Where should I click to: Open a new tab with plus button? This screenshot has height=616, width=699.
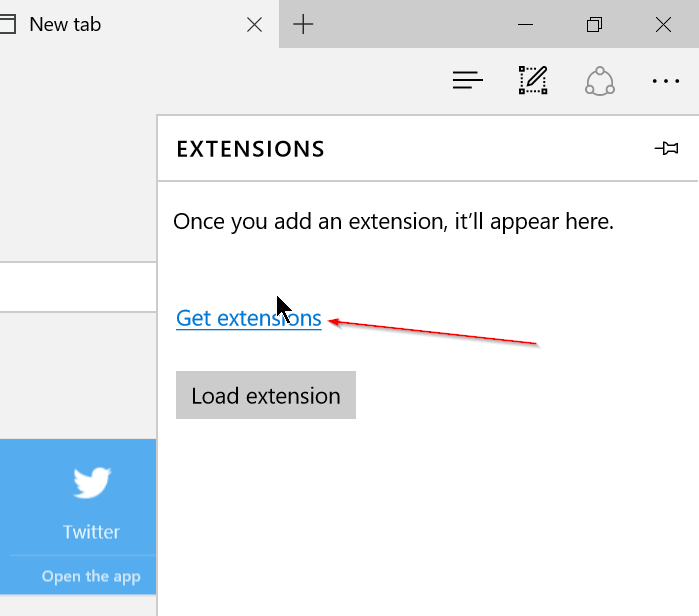click(x=303, y=24)
